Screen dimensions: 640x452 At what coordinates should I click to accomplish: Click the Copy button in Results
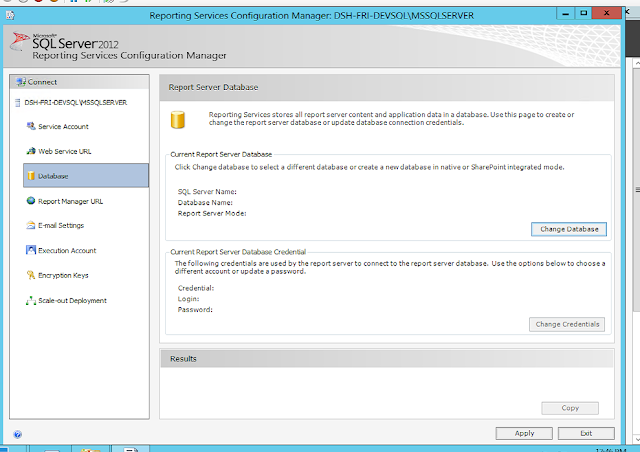(570, 408)
